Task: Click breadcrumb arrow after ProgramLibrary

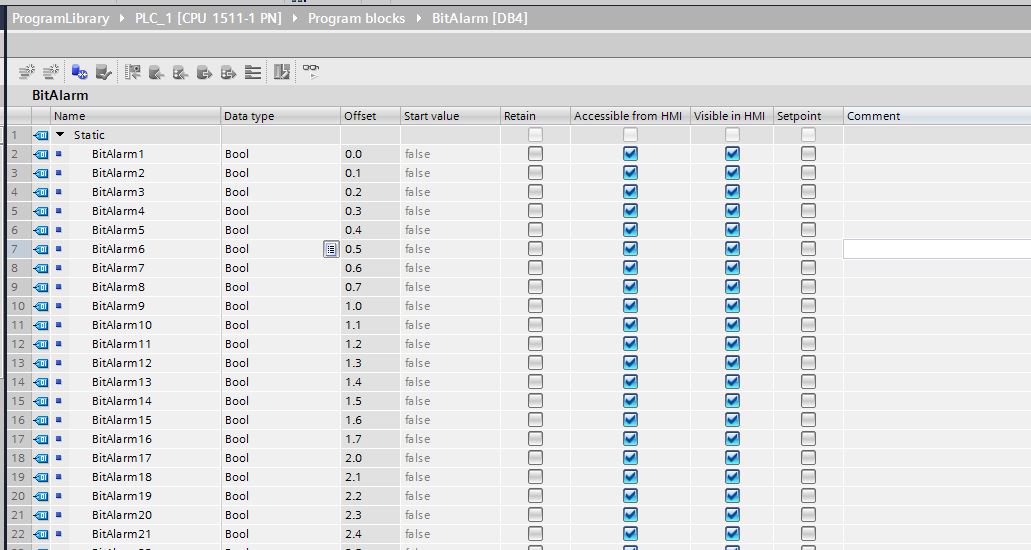Action: [123, 19]
